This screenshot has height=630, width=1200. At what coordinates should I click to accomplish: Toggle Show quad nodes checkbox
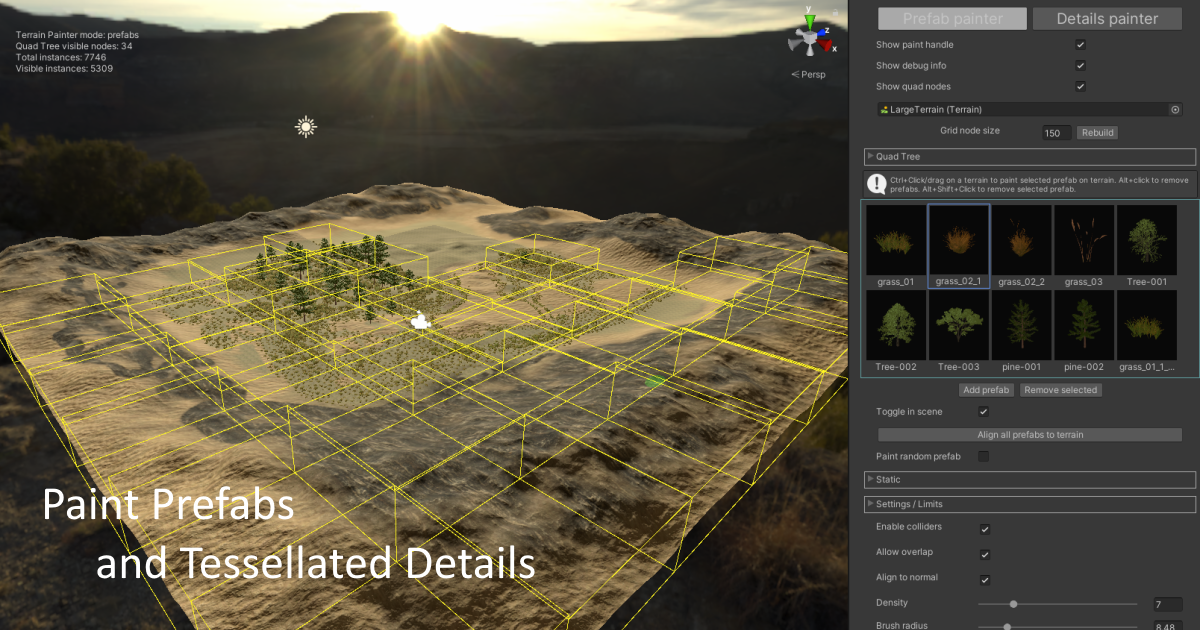[x=1081, y=87]
